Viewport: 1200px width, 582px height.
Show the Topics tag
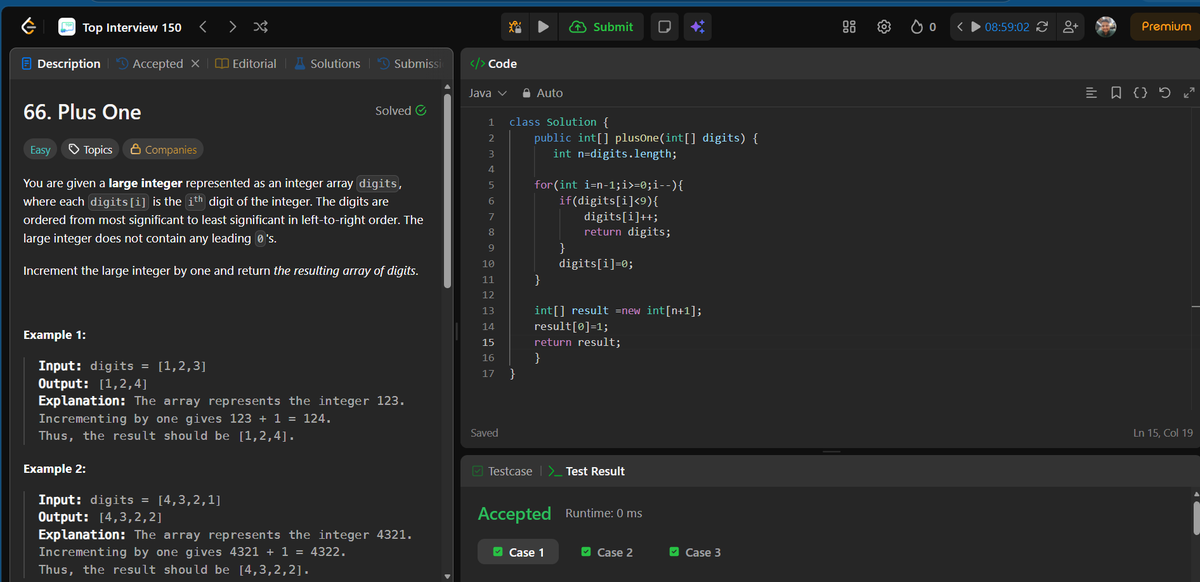(90, 150)
